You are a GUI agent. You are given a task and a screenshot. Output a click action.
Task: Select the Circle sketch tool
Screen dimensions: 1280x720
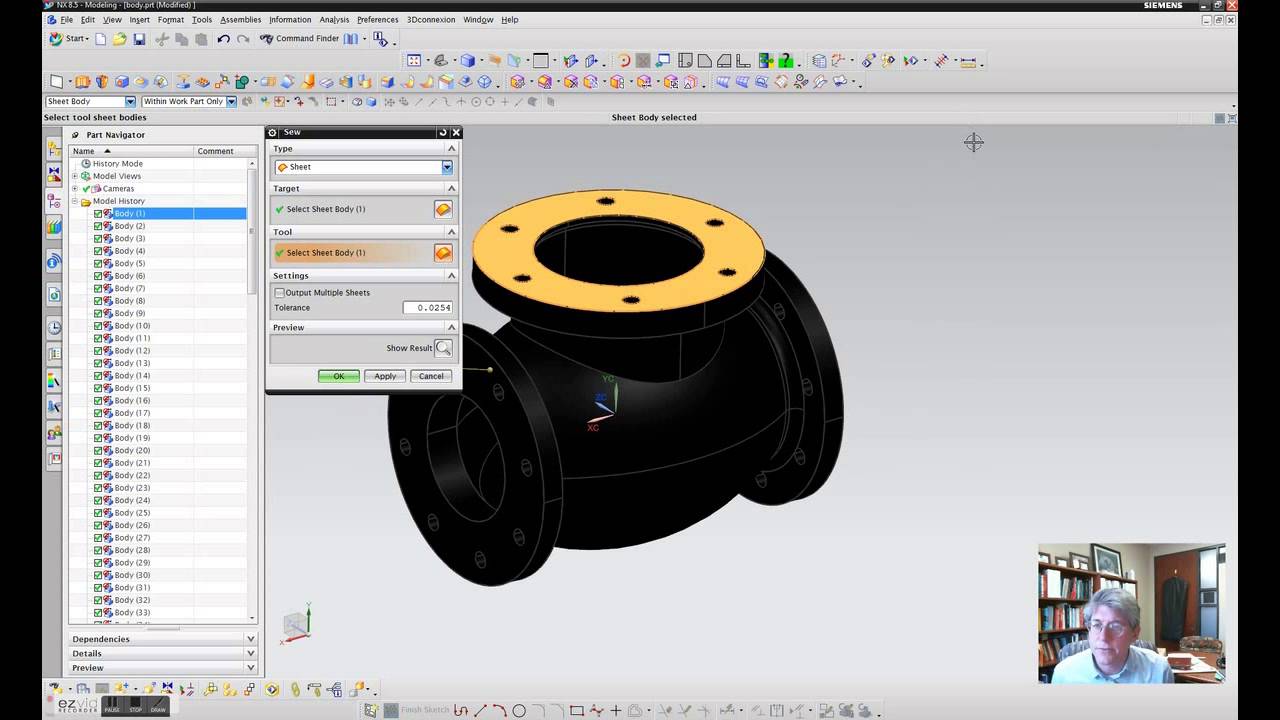pos(519,711)
